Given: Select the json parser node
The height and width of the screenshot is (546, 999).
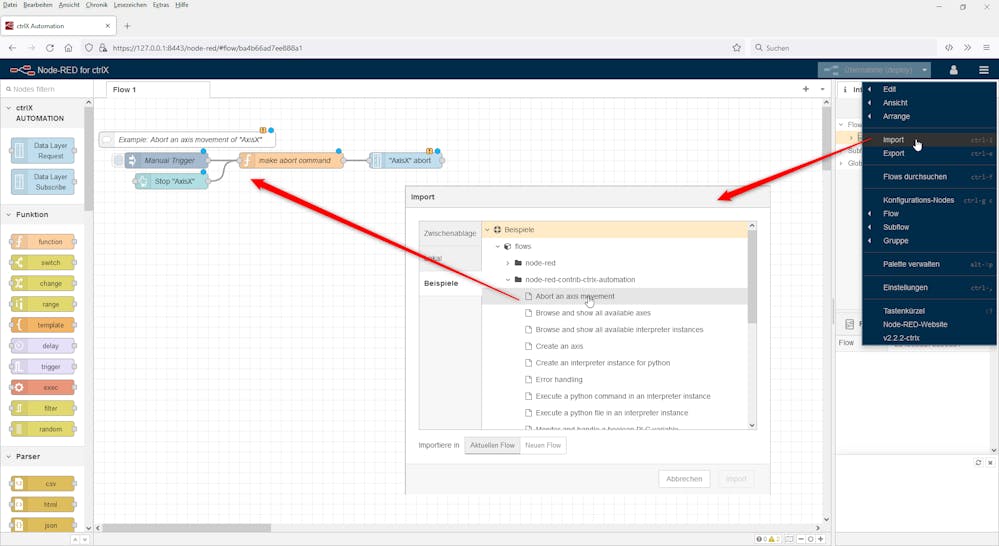Looking at the screenshot, I should 43,526.
